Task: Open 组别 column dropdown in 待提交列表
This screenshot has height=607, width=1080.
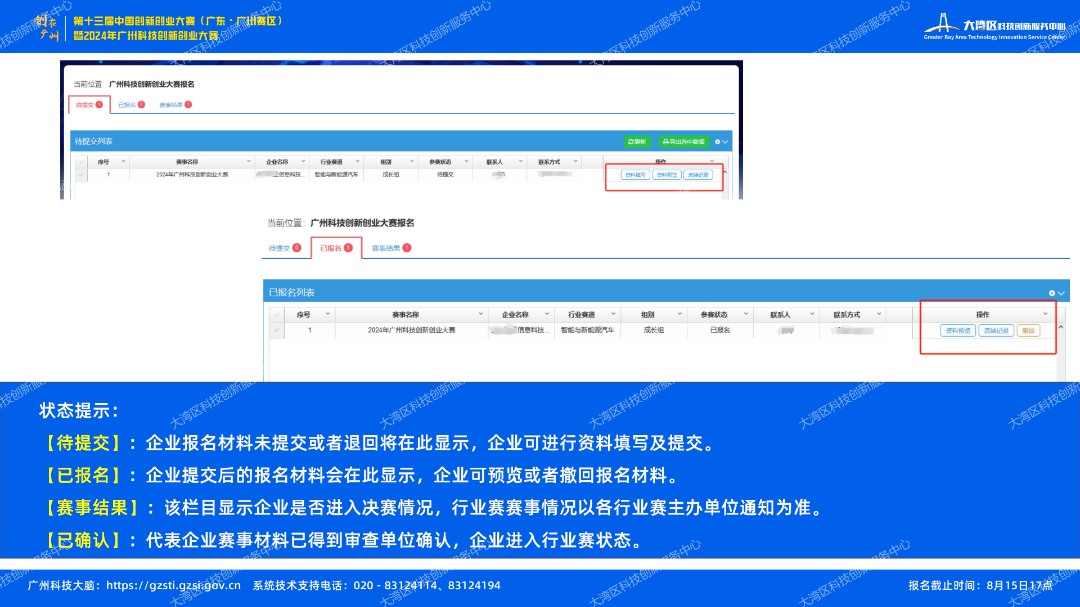Action: 412,162
